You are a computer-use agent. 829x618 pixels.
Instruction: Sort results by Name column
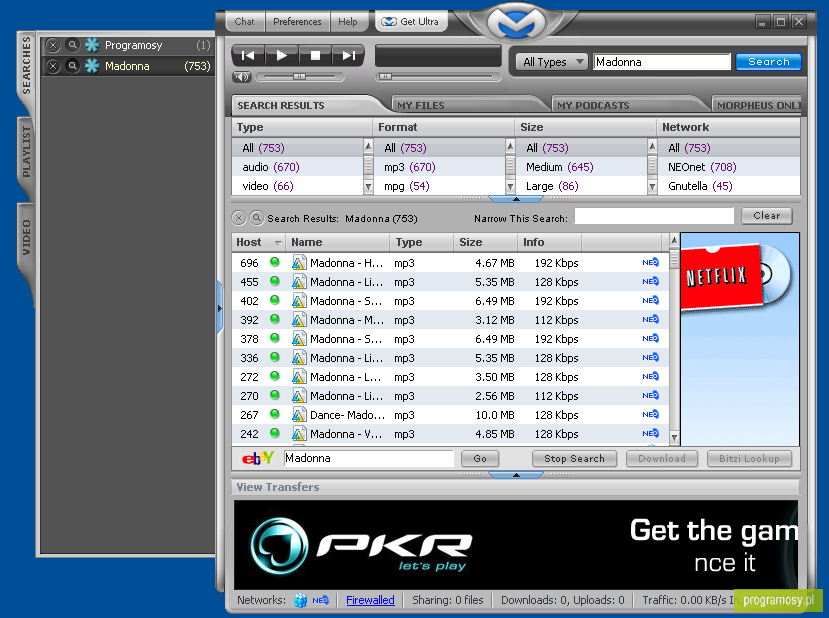pyautogui.click(x=338, y=242)
